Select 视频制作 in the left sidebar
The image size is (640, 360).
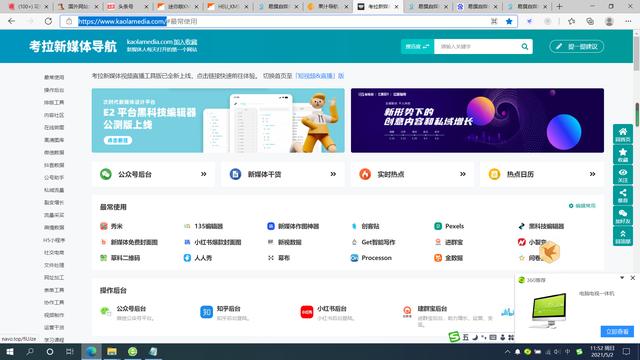(54, 315)
